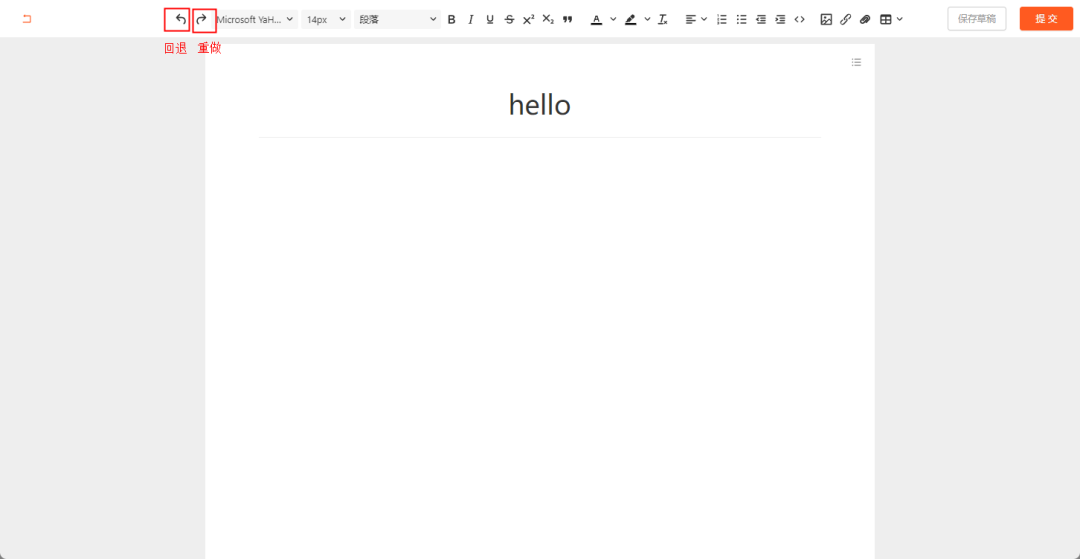Expand the font color picker arrow
This screenshot has width=1080, height=559.
613,19
